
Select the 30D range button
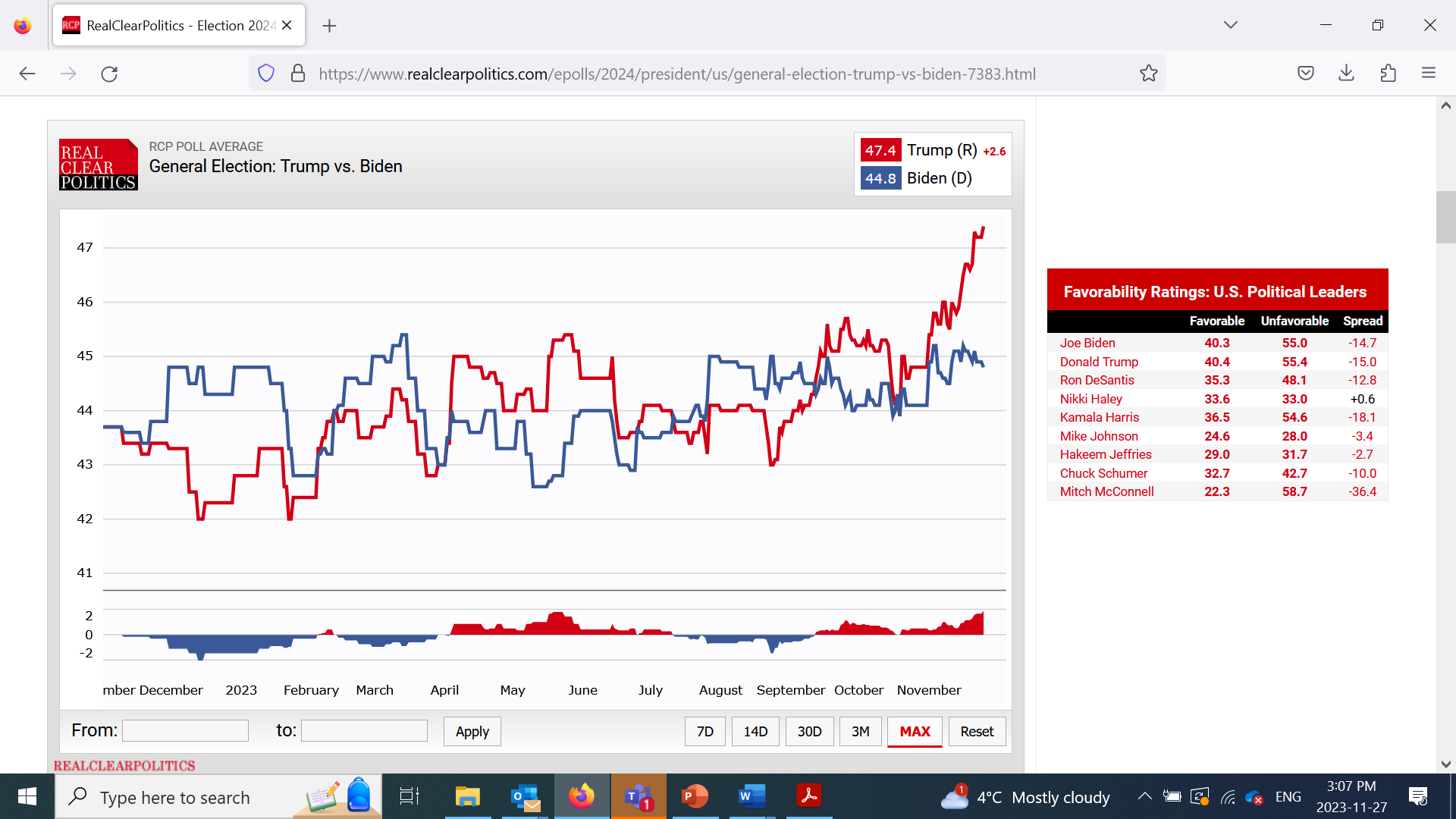[809, 731]
